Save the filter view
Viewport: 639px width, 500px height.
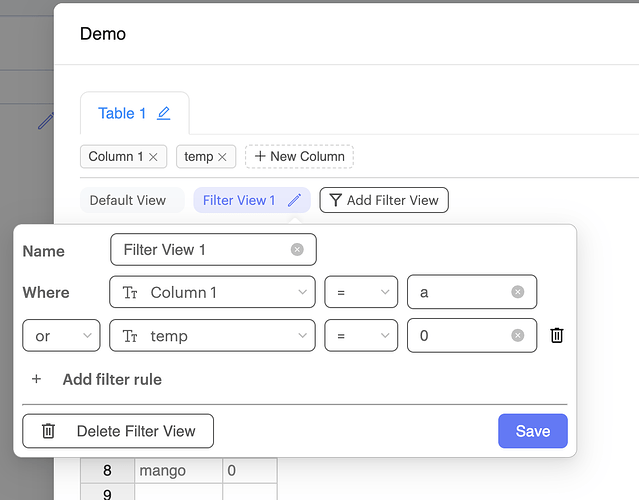pyautogui.click(x=532, y=431)
